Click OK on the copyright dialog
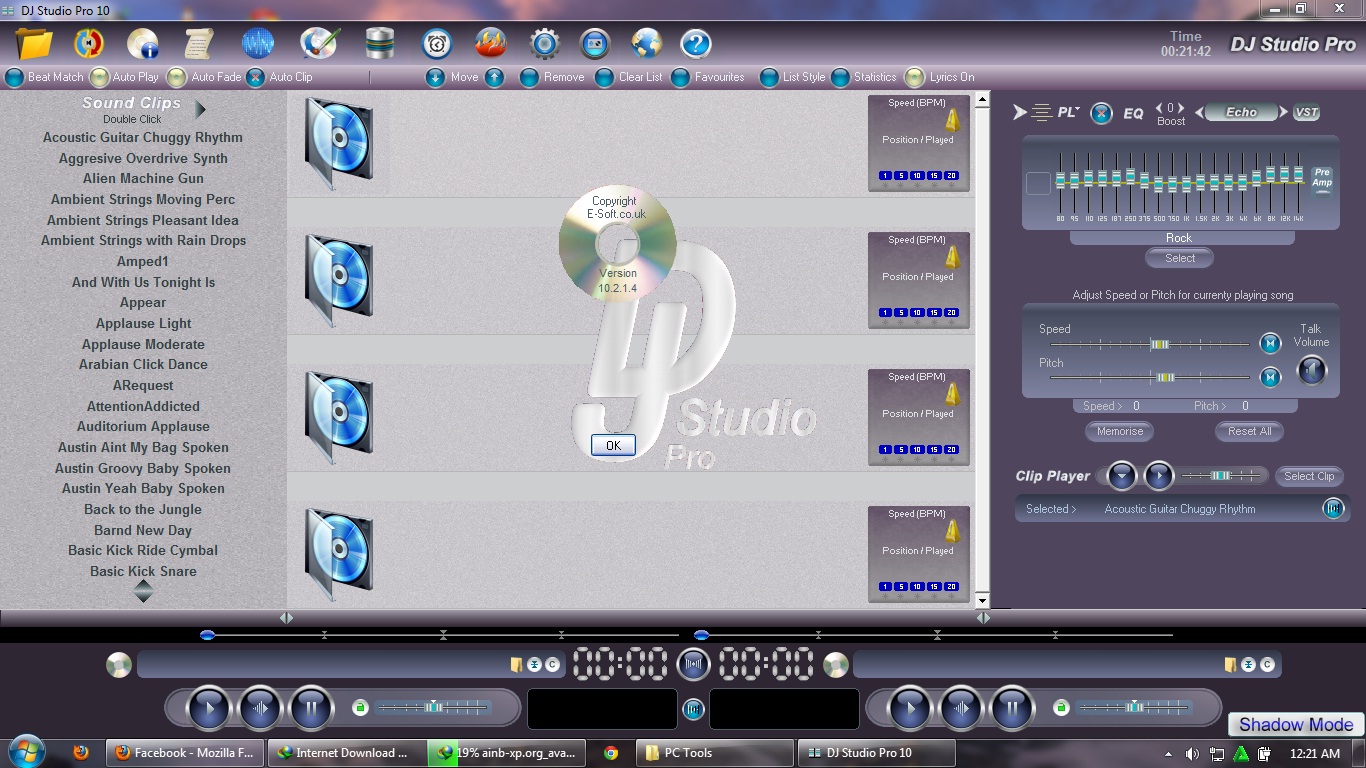 [613, 446]
